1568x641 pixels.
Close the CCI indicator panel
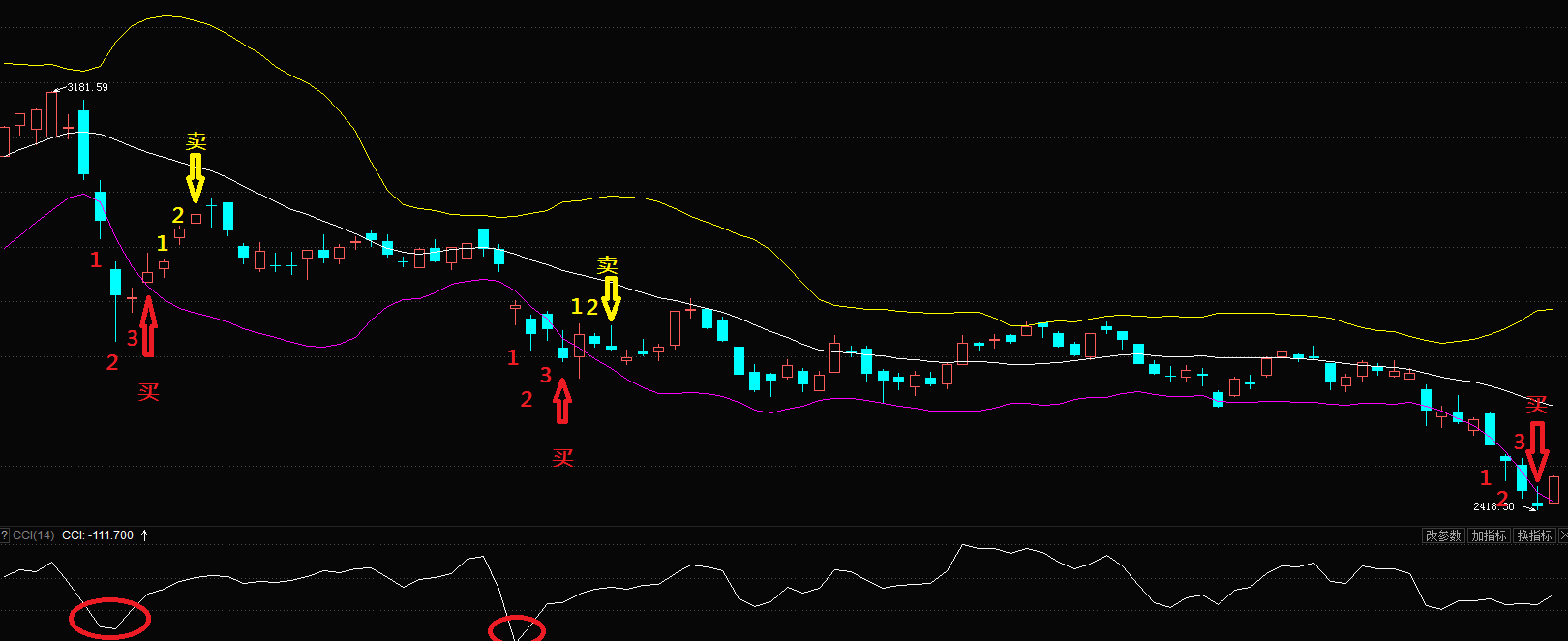[1562, 535]
